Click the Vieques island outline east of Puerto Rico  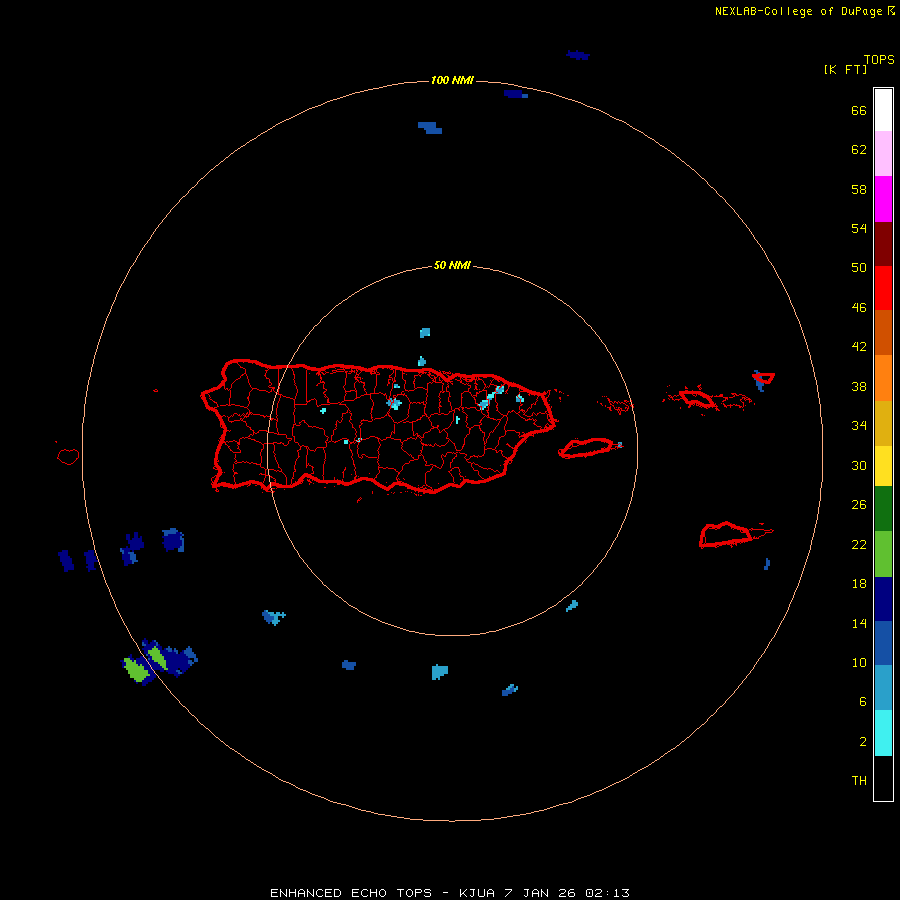coord(588,448)
